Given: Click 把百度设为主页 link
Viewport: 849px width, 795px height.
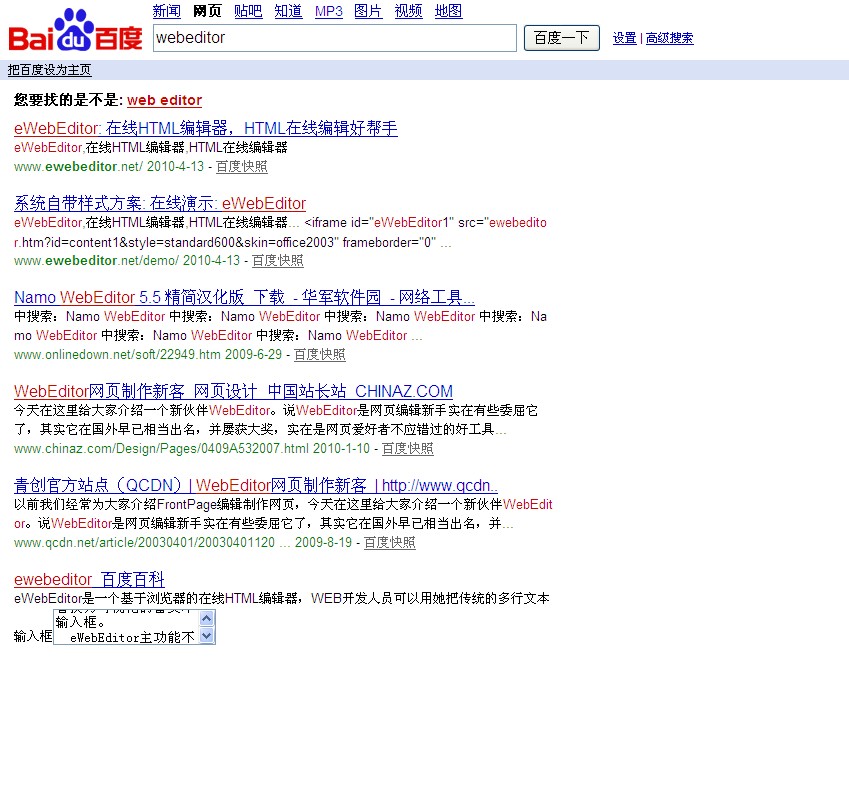Looking at the screenshot, I should click(49, 70).
